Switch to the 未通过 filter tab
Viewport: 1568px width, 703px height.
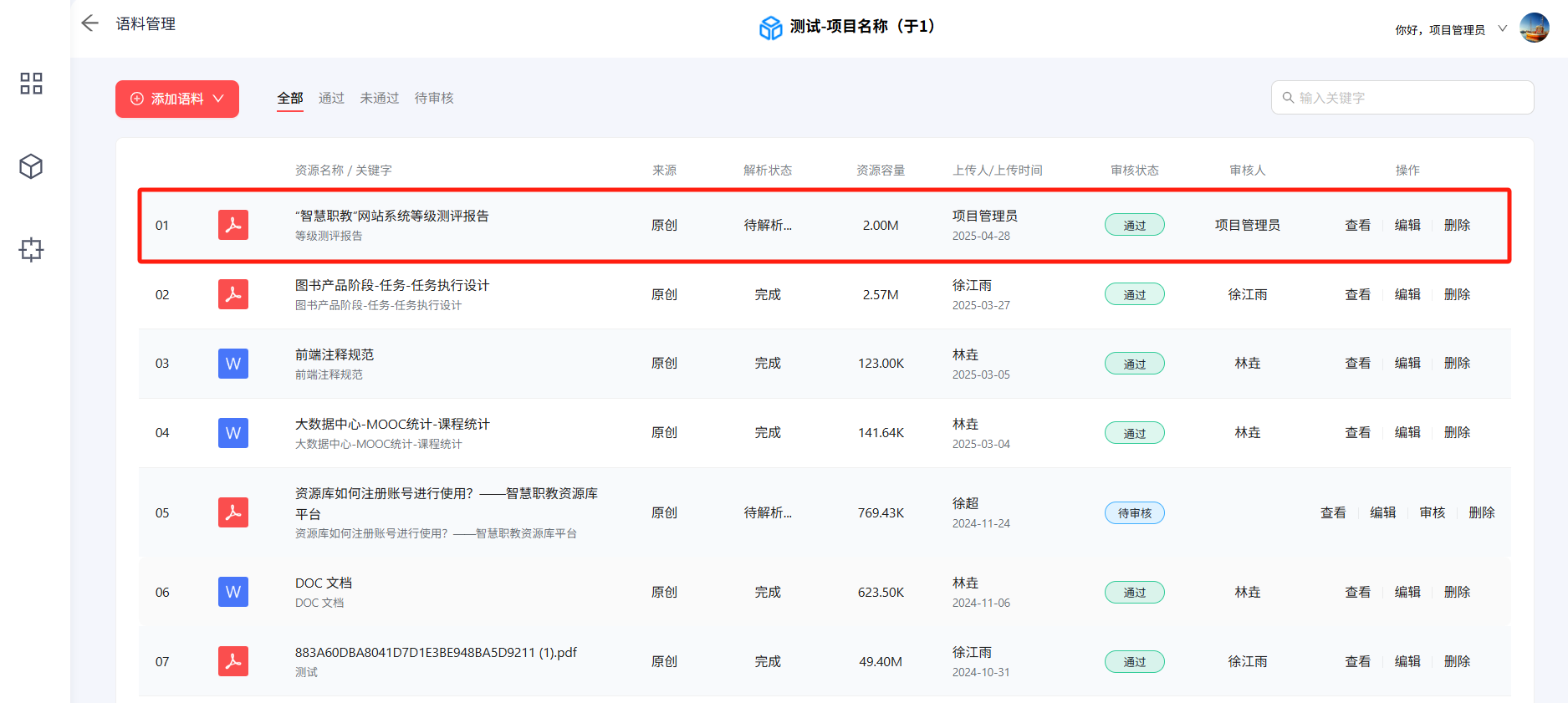point(380,98)
